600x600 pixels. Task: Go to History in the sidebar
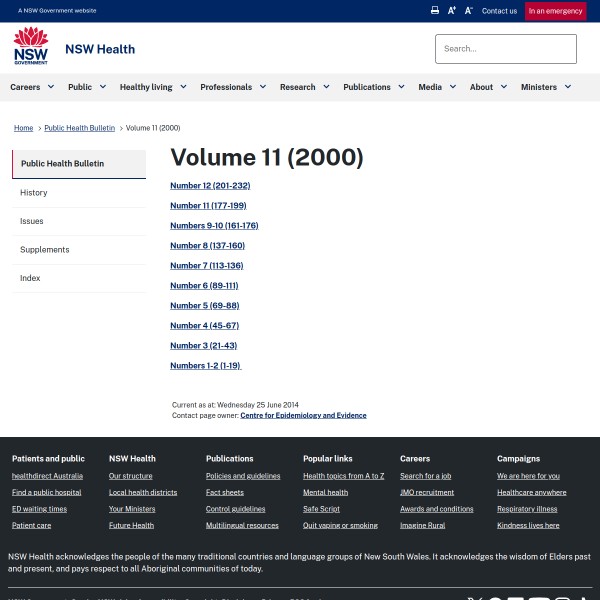(x=34, y=193)
